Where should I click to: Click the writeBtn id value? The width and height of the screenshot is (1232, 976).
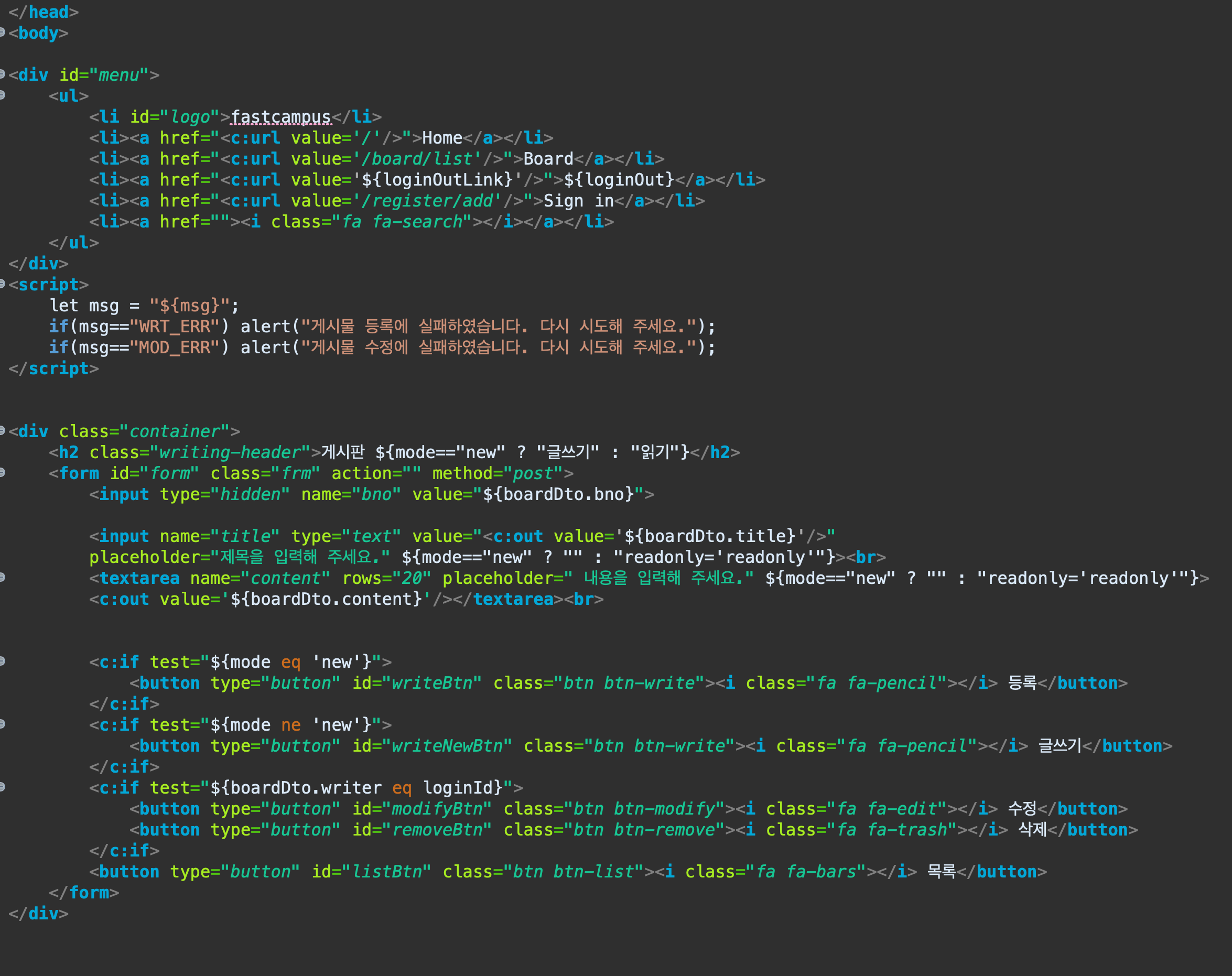point(432,684)
